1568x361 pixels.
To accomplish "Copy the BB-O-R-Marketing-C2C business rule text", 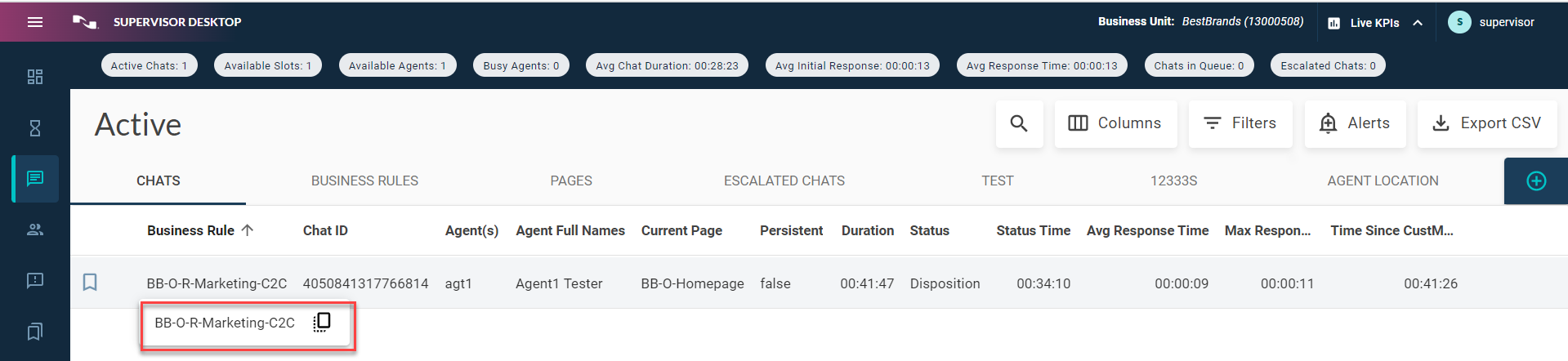I will pyautogui.click(x=322, y=323).
